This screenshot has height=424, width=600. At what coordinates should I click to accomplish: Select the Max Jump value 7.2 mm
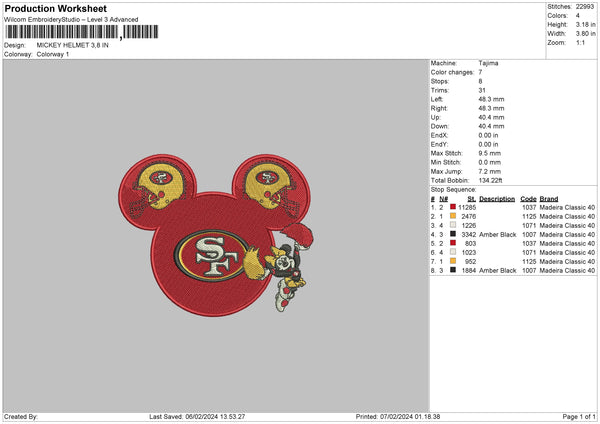(x=489, y=171)
